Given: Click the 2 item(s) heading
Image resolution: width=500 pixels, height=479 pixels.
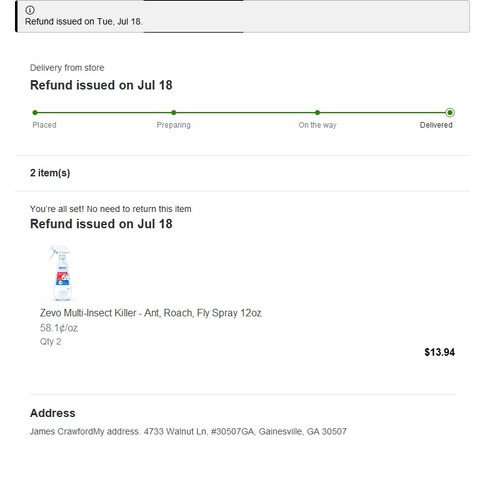Looking at the screenshot, I should coord(50,173).
